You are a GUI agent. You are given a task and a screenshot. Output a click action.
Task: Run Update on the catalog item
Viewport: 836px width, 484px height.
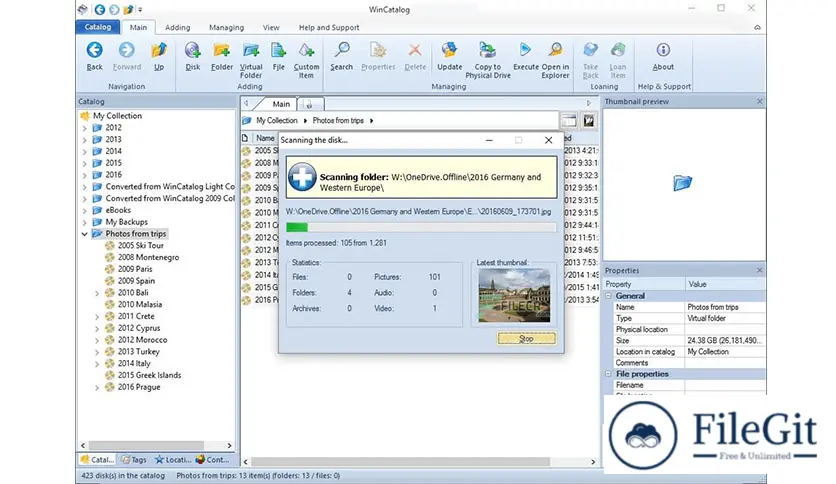click(449, 56)
